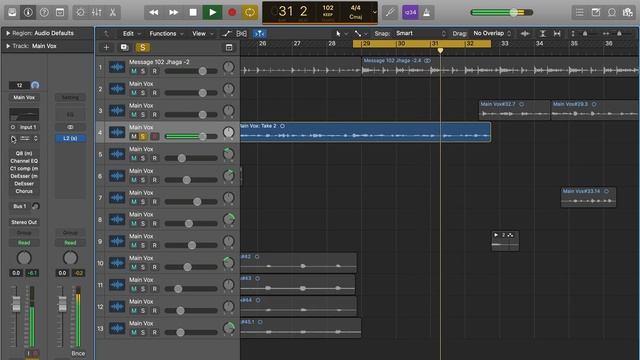Open the Editors scissors icon
Image resolution: width=640 pixels, height=360 pixels.
pos(113,12)
